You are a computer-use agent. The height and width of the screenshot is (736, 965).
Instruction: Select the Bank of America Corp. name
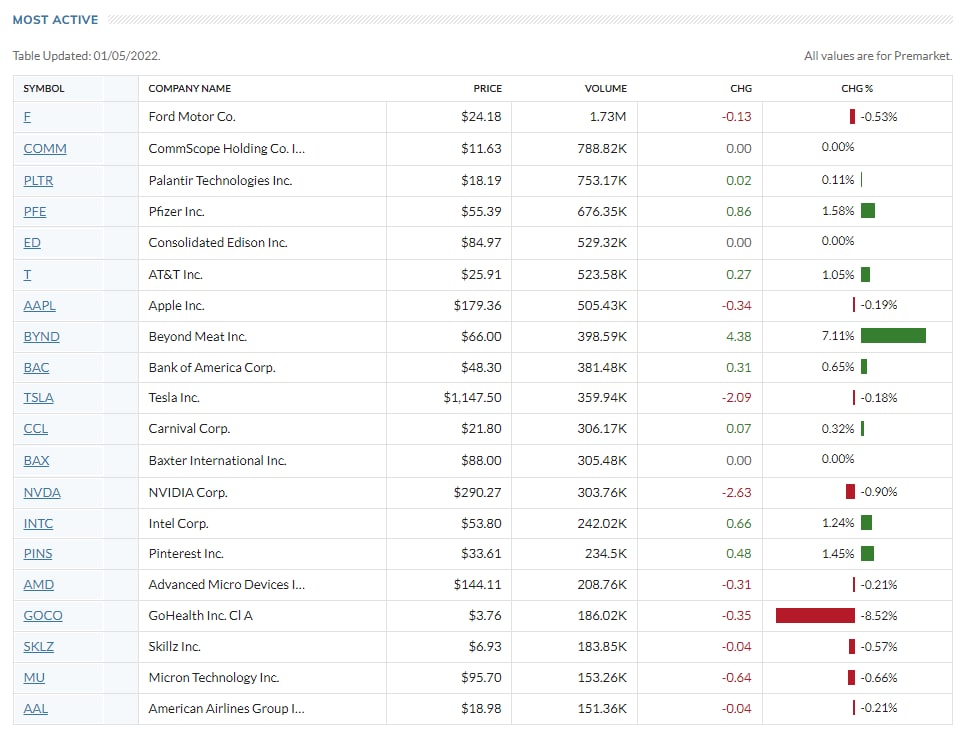click(212, 368)
